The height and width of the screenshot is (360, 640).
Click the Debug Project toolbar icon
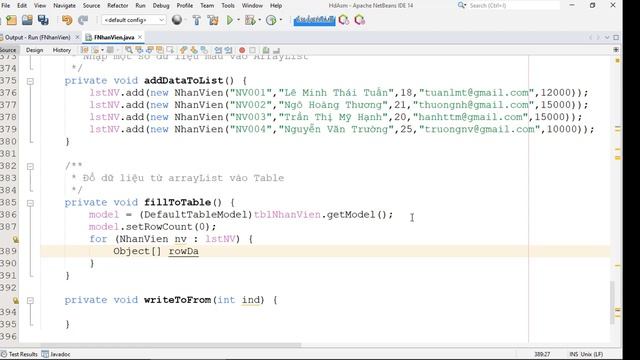tap(250, 20)
